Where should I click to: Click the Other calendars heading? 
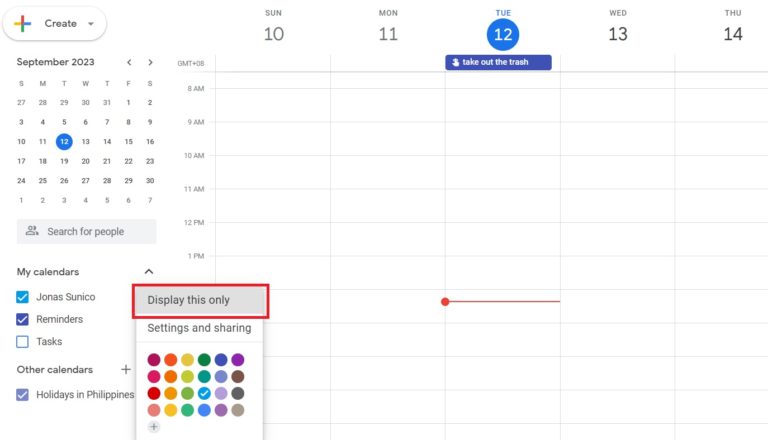point(55,369)
